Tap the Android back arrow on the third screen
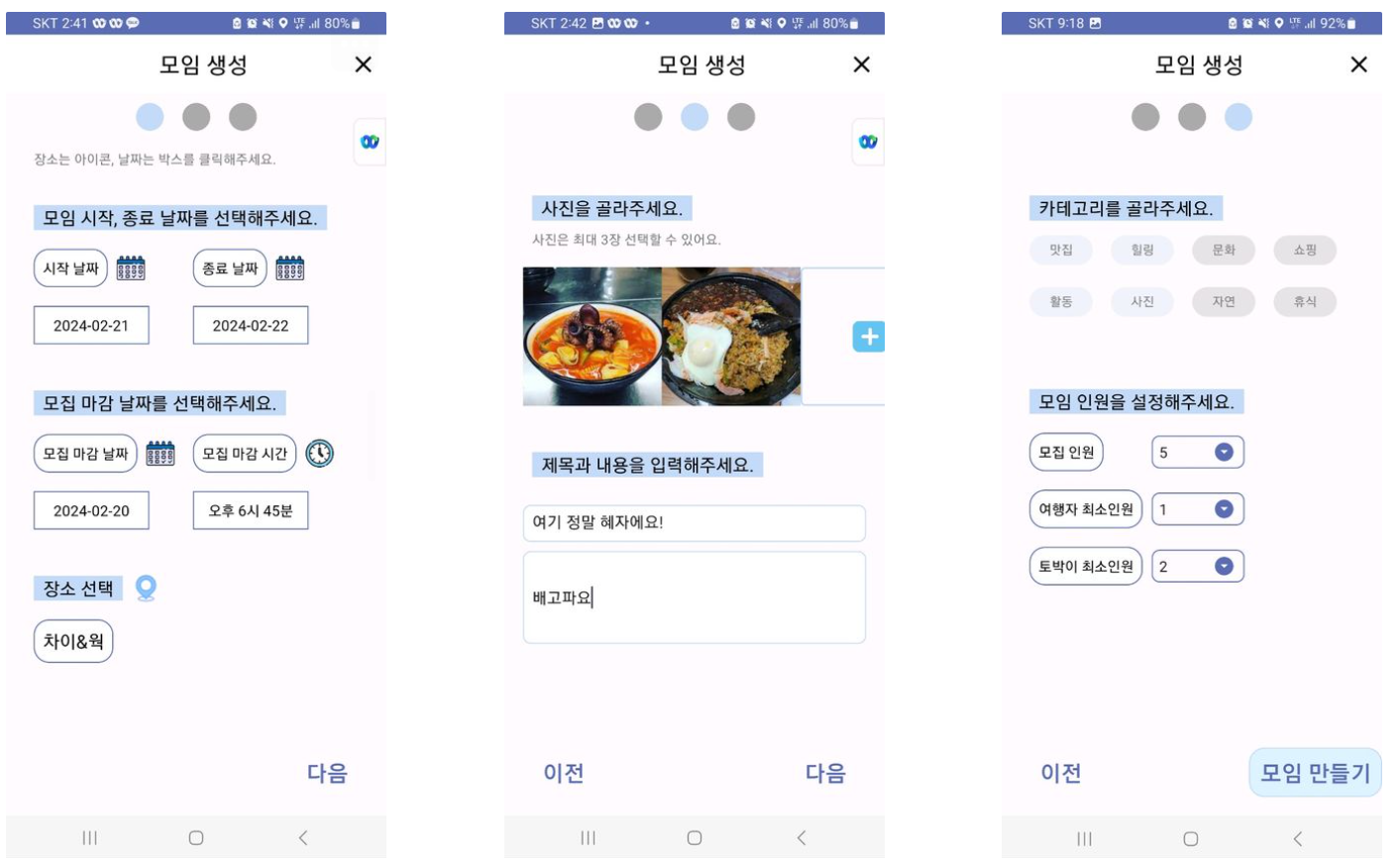The height and width of the screenshot is (858, 1400). tap(1298, 838)
